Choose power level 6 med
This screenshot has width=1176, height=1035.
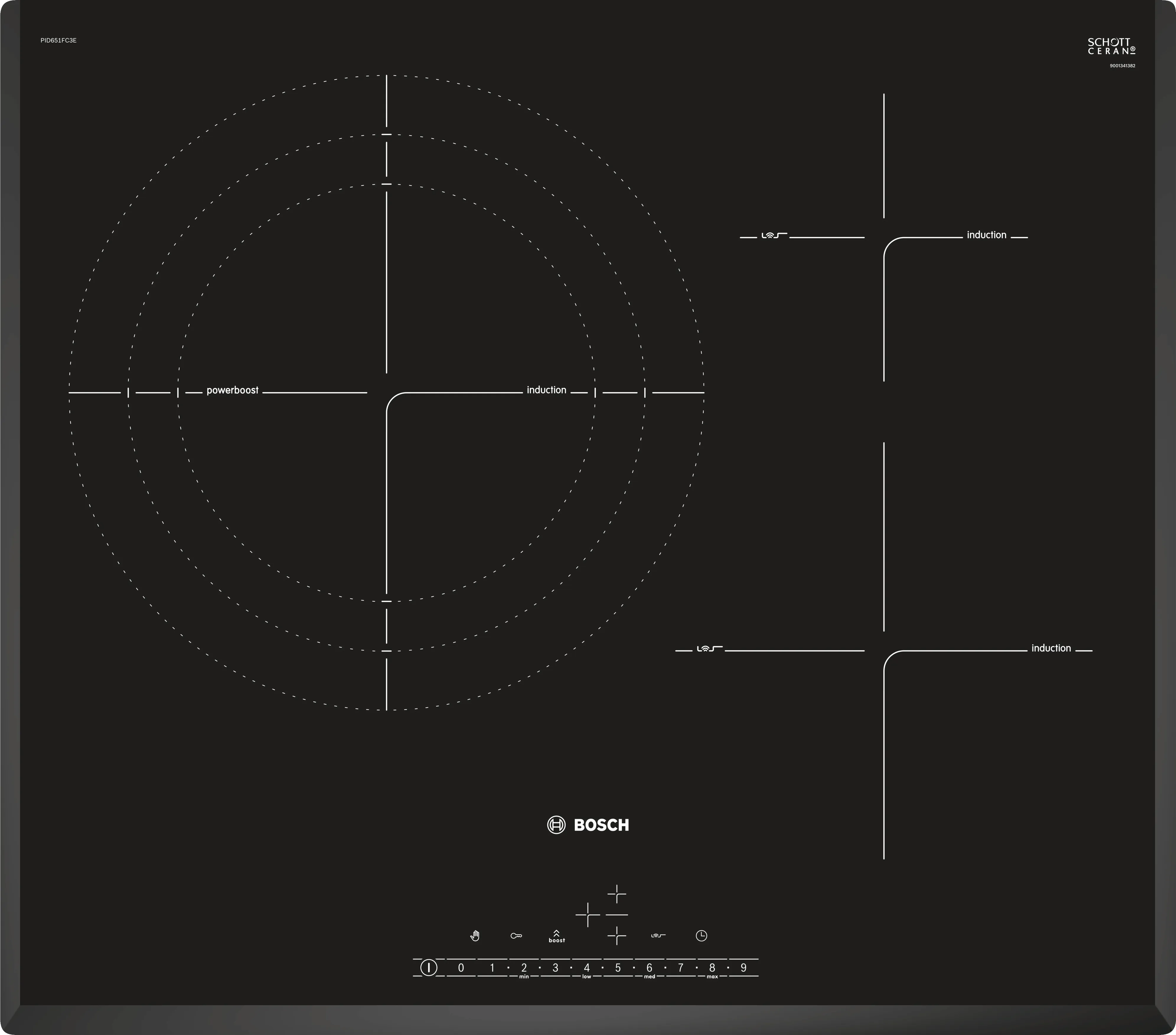click(x=649, y=968)
